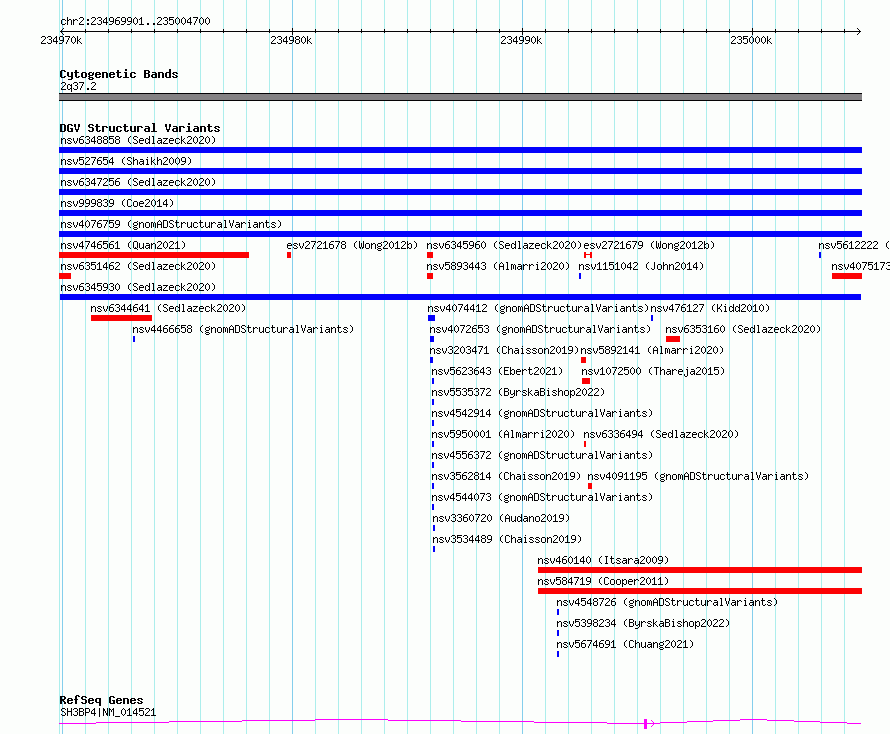Image resolution: width=890 pixels, height=734 pixels.
Task: Open nsv4091195 (gnomADStructuralVariants) variant
Action: point(698,476)
